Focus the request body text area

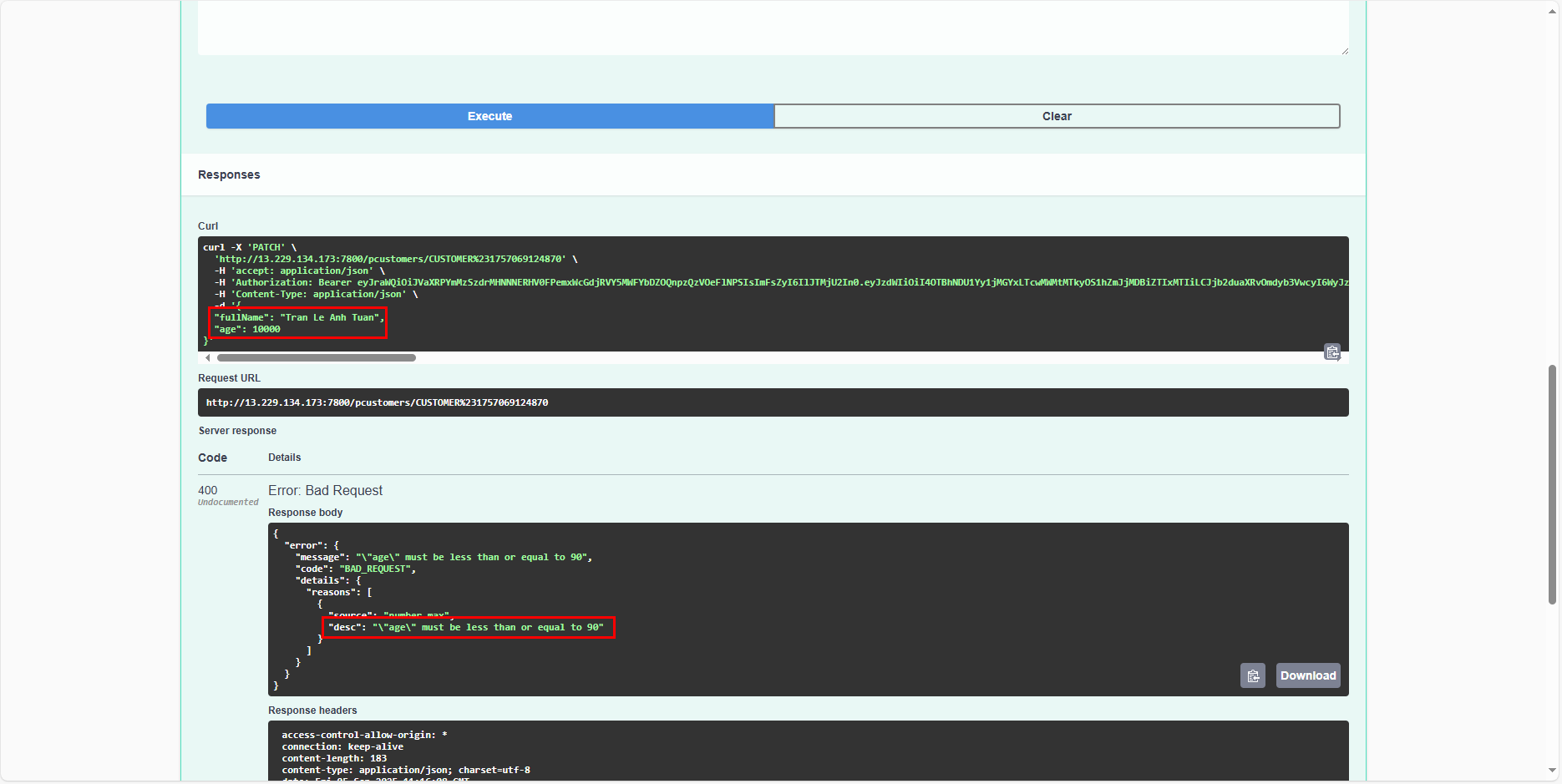(773, 27)
